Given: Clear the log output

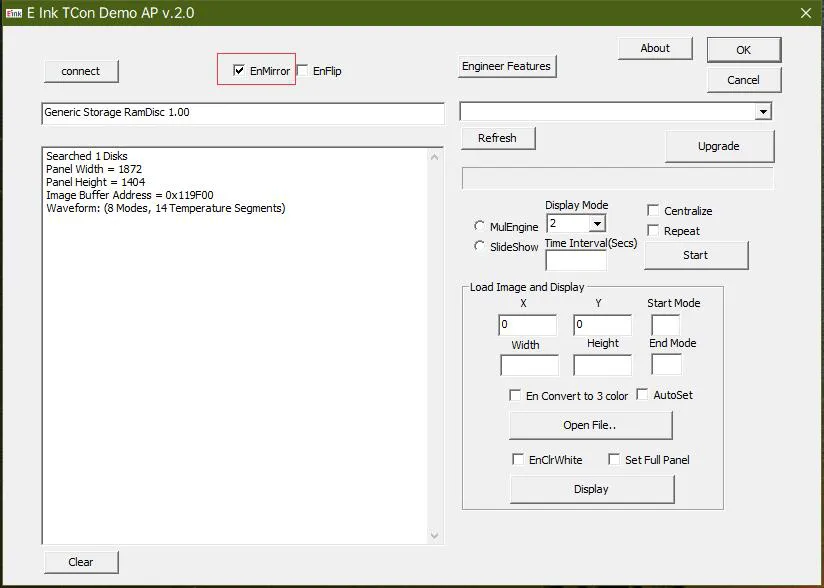Looking at the screenshot, I should 81,562.
